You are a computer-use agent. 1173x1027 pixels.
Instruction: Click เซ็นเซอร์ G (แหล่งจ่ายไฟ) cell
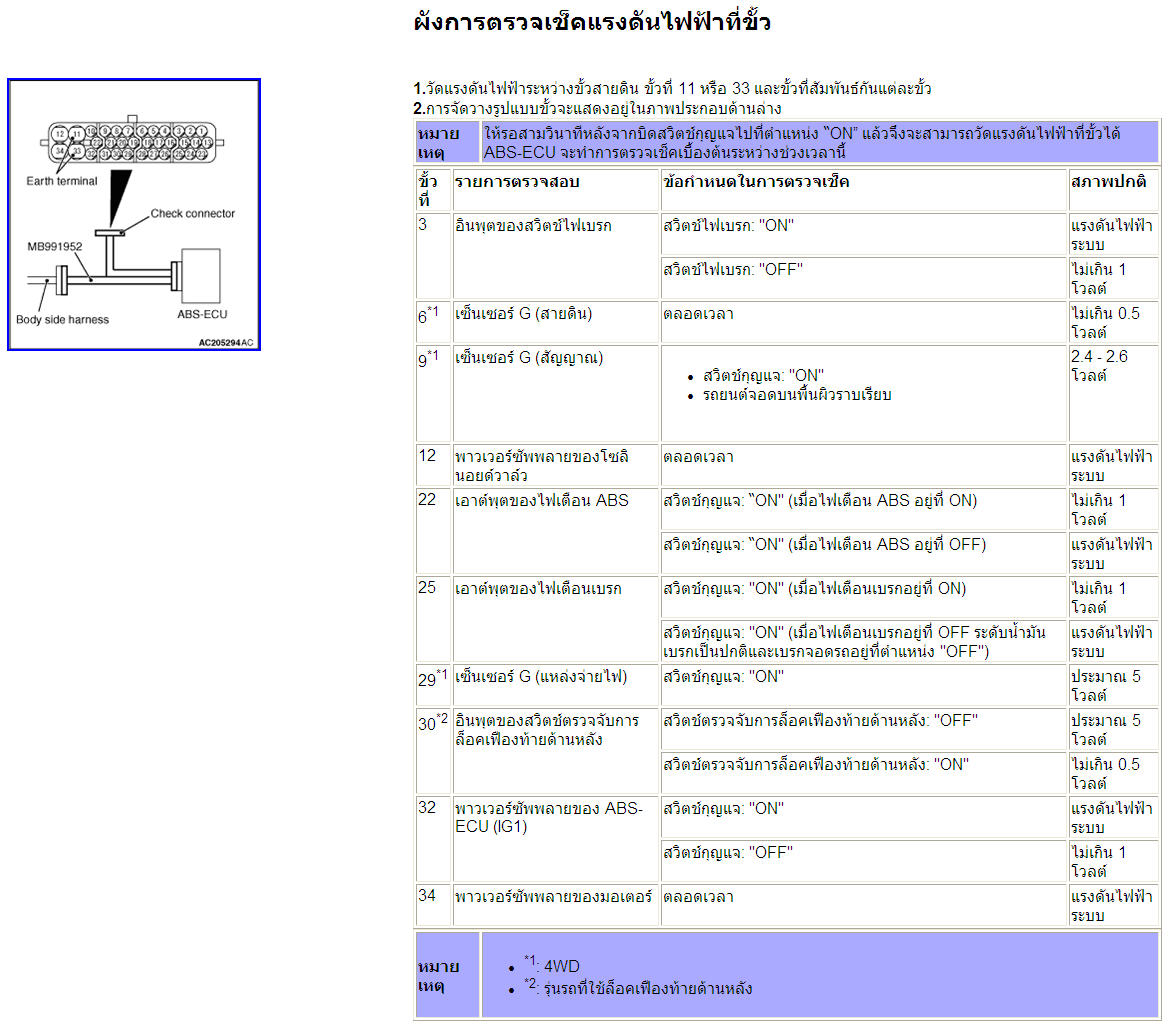(556, 685)
